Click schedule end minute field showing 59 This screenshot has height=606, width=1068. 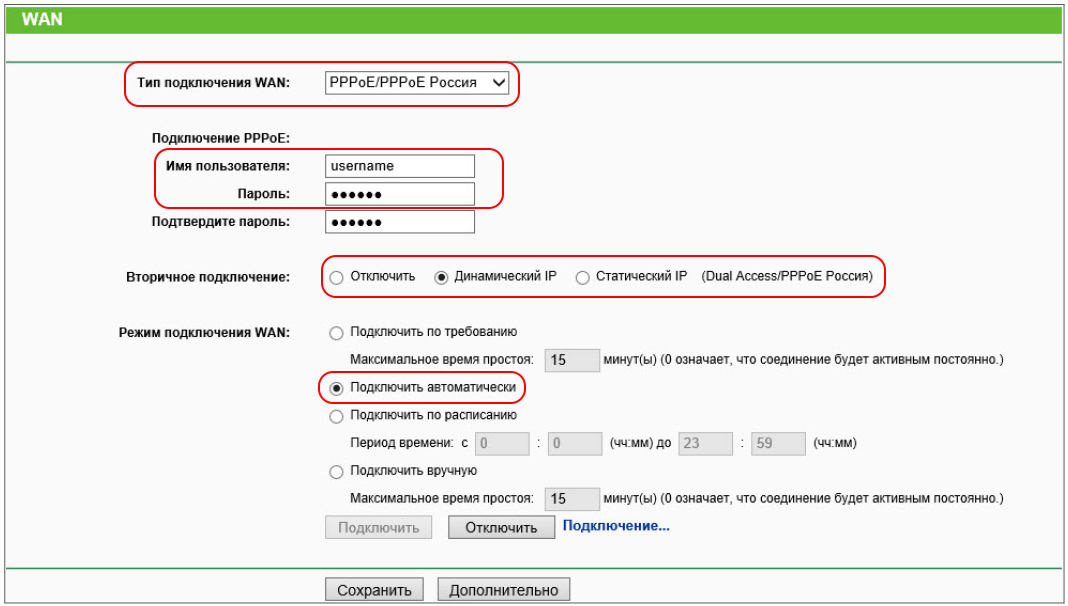click(x=779, y=444)
